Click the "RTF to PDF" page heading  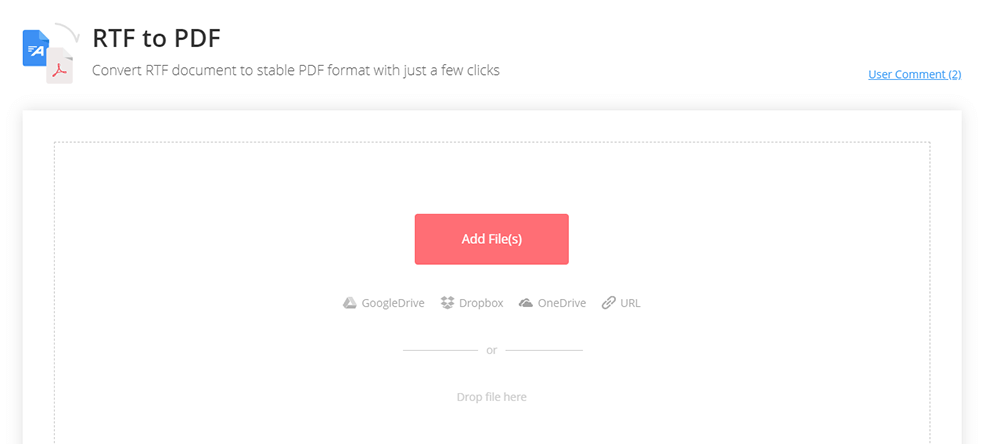click(x=156, y=38)
